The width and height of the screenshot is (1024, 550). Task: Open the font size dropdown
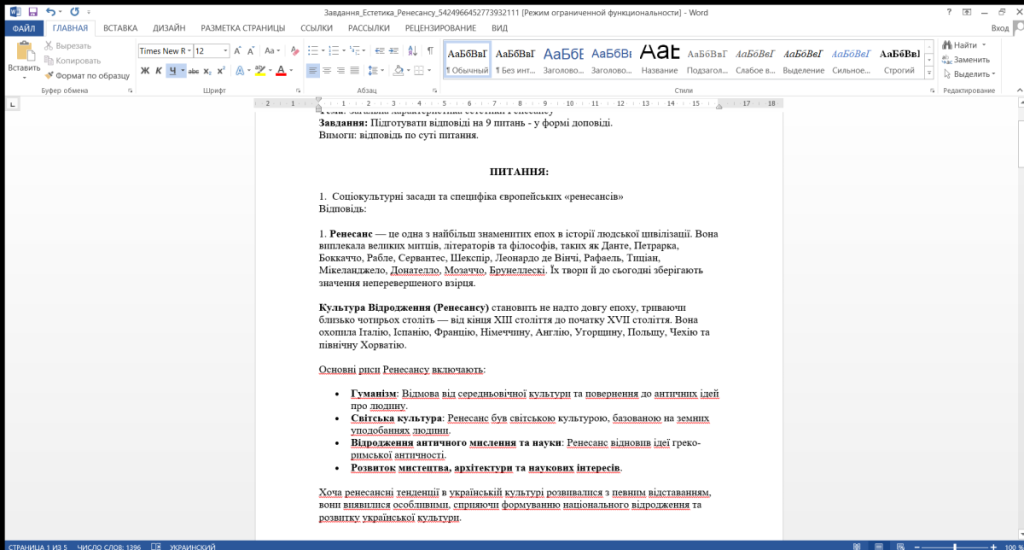point(226,51)
